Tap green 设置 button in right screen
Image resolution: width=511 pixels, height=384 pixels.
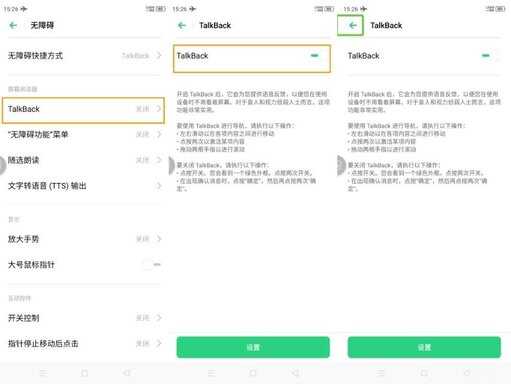(x=424, y=347)
